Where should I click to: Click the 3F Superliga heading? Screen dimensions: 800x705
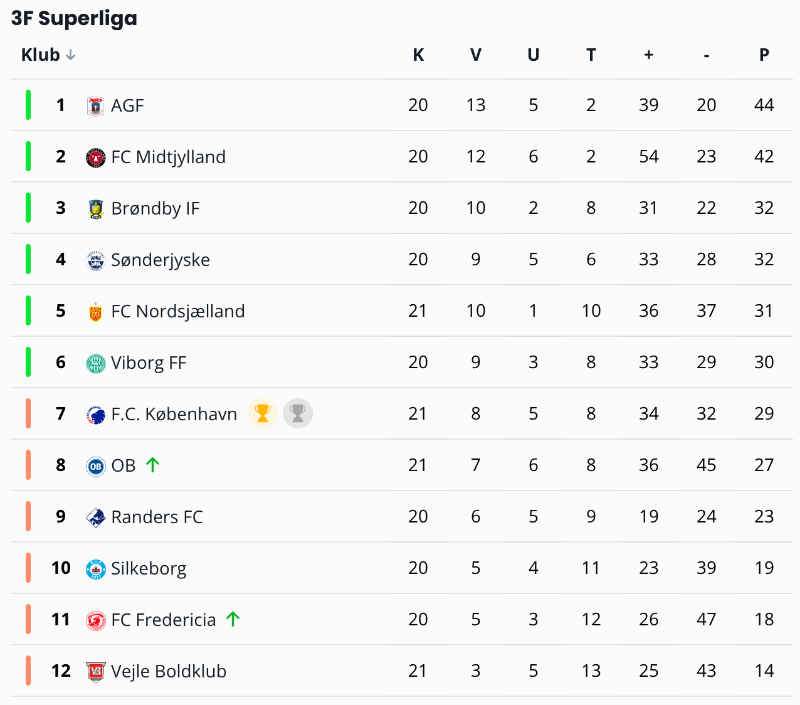(74, 18)
